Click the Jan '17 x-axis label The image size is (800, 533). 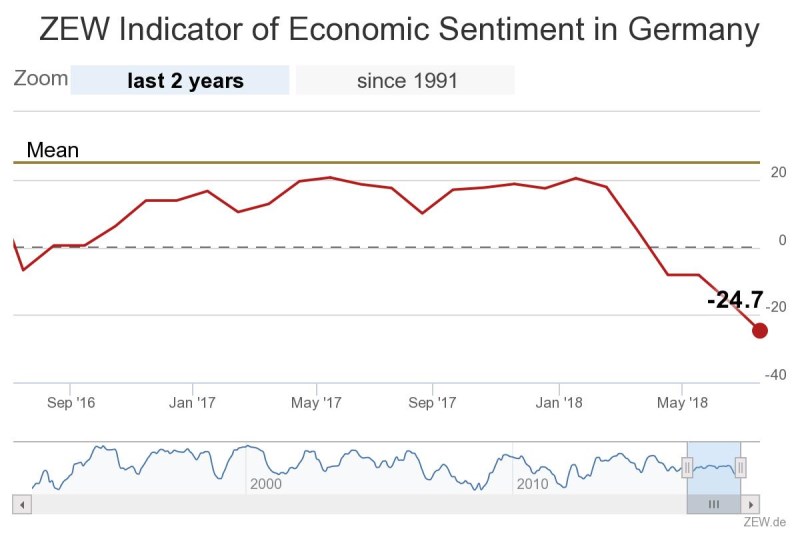pyautogui.click(x=192, y=403)
